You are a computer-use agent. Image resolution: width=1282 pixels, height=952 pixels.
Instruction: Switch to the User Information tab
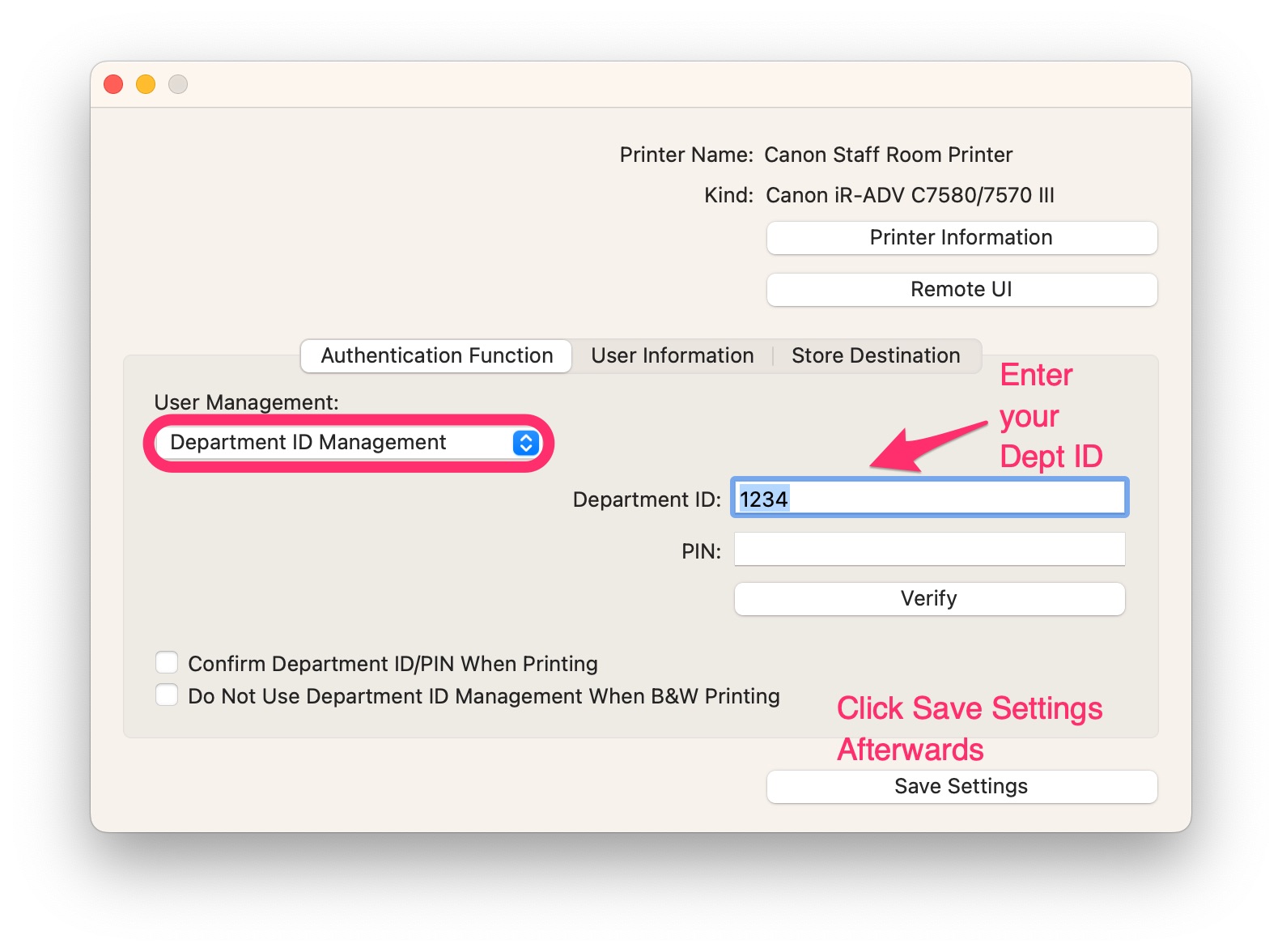pos(672,356)
